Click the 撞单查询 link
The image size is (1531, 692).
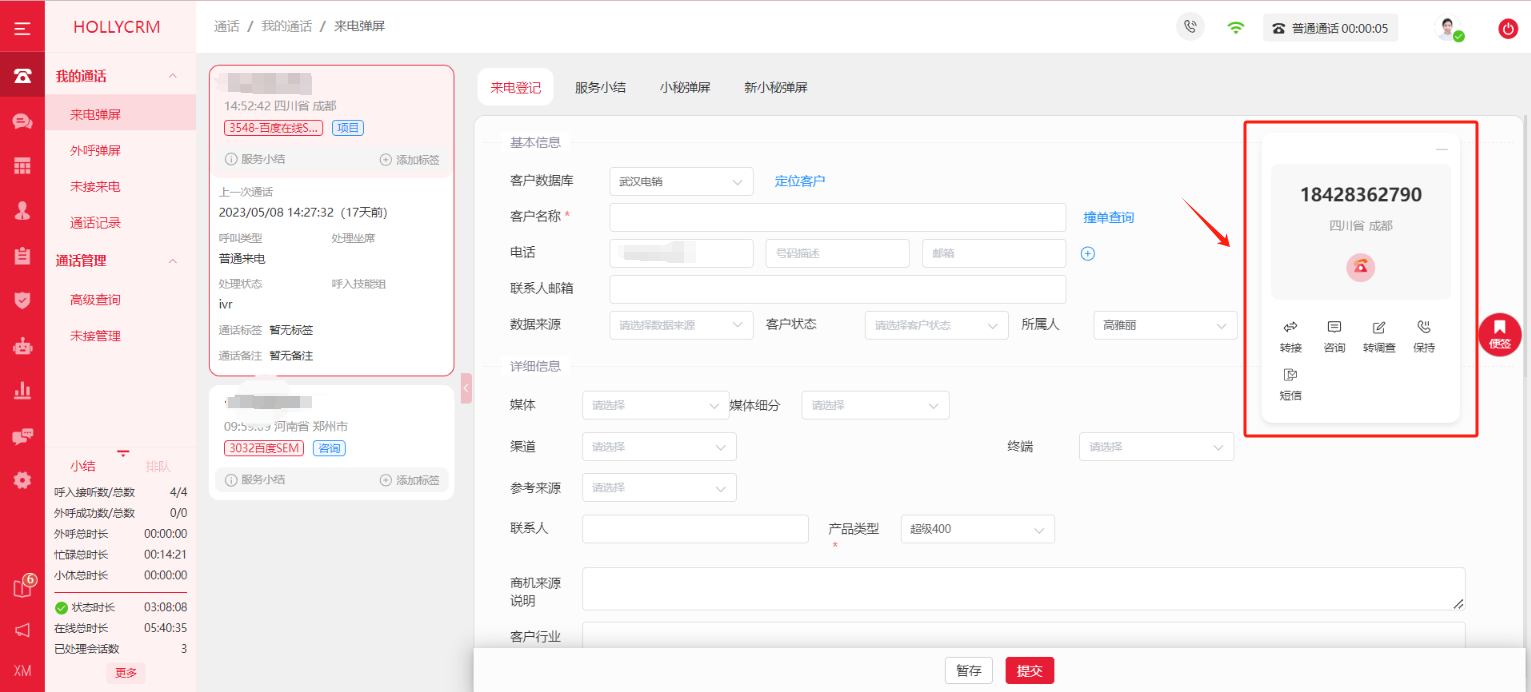pos(1109,217)
